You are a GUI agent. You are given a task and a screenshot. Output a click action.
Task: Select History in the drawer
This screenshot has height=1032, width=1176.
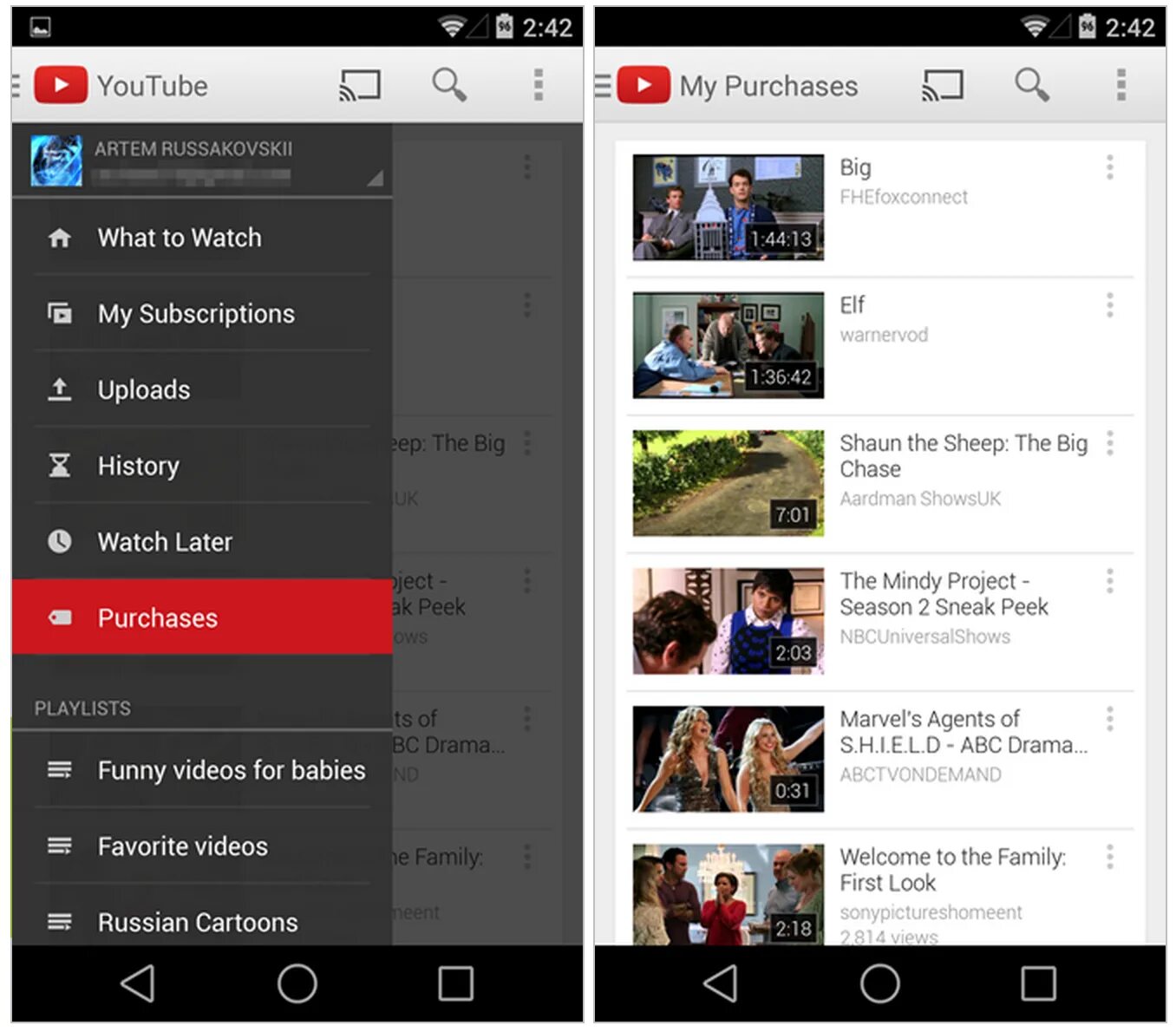[202, 466]
